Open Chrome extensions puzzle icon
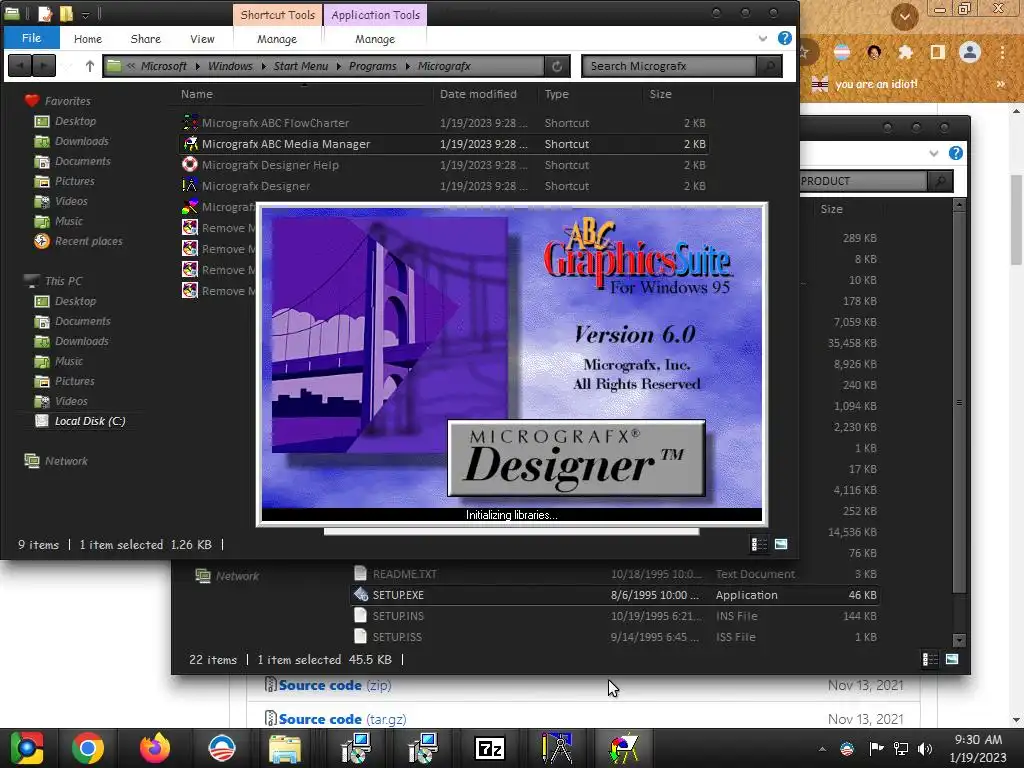 (905, 52)
